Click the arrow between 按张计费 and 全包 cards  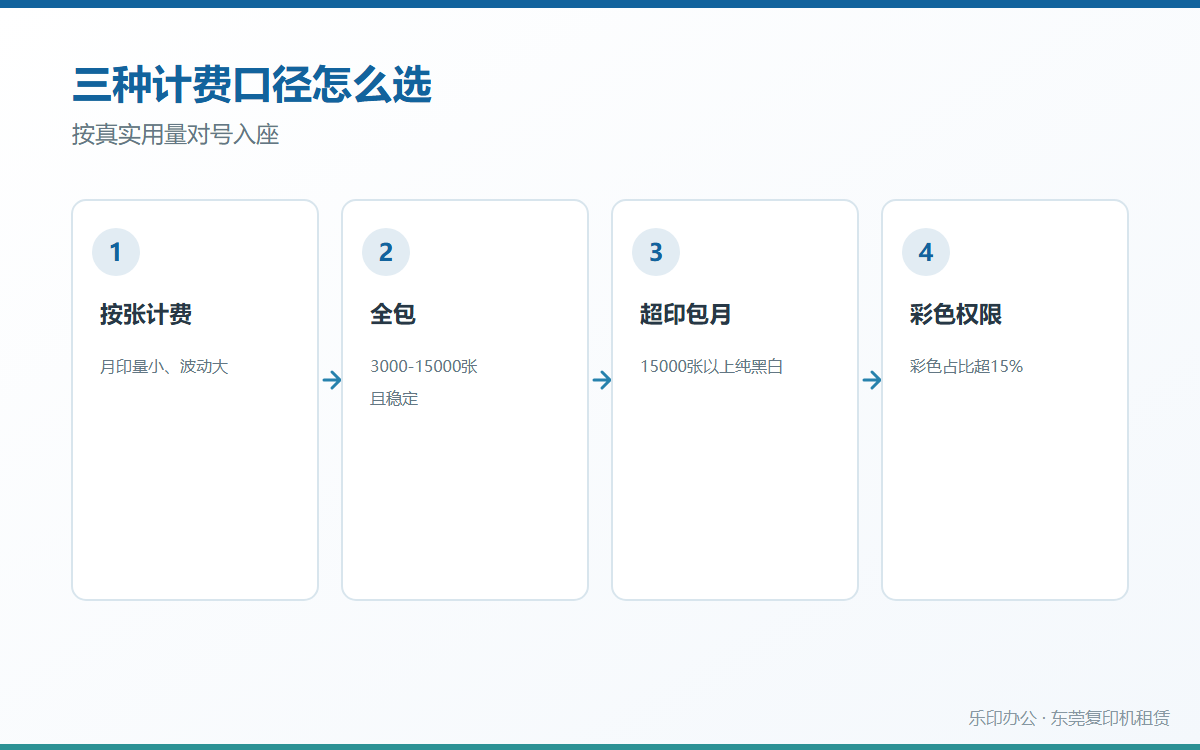click(x=332, y=380)
